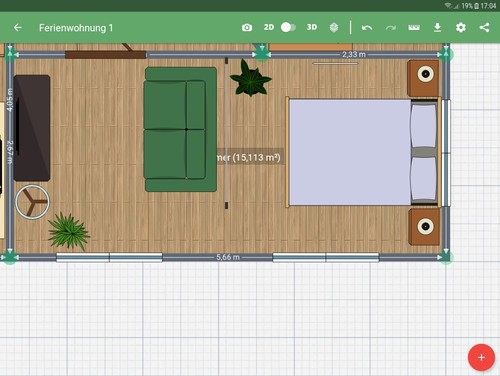The width and height of the screenshot is (500, 376).
Task: Select the round three-legged stool
Action: (32, 202)
